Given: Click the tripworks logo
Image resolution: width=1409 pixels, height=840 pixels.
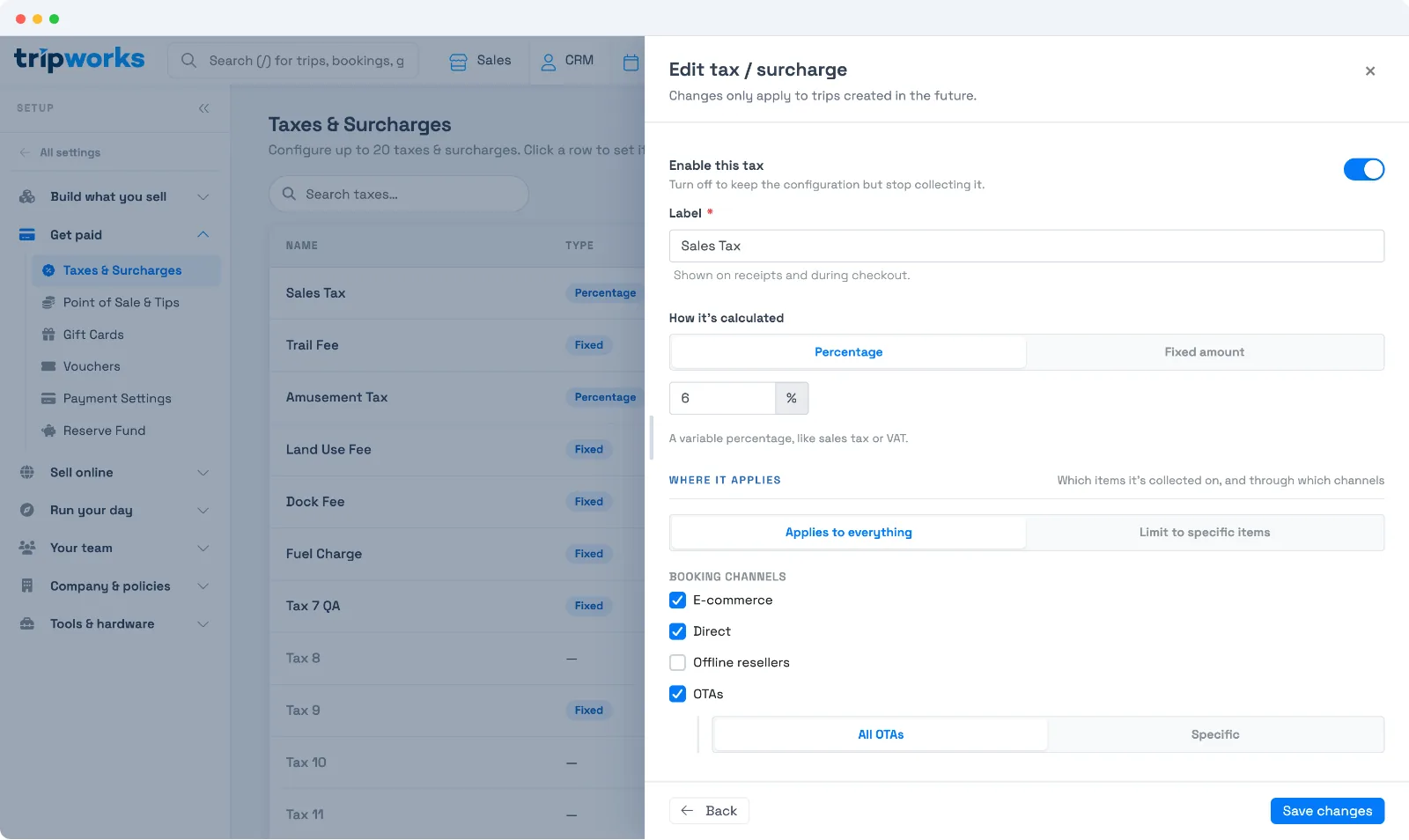Looking at the screenshot, I should click(79, 59).
